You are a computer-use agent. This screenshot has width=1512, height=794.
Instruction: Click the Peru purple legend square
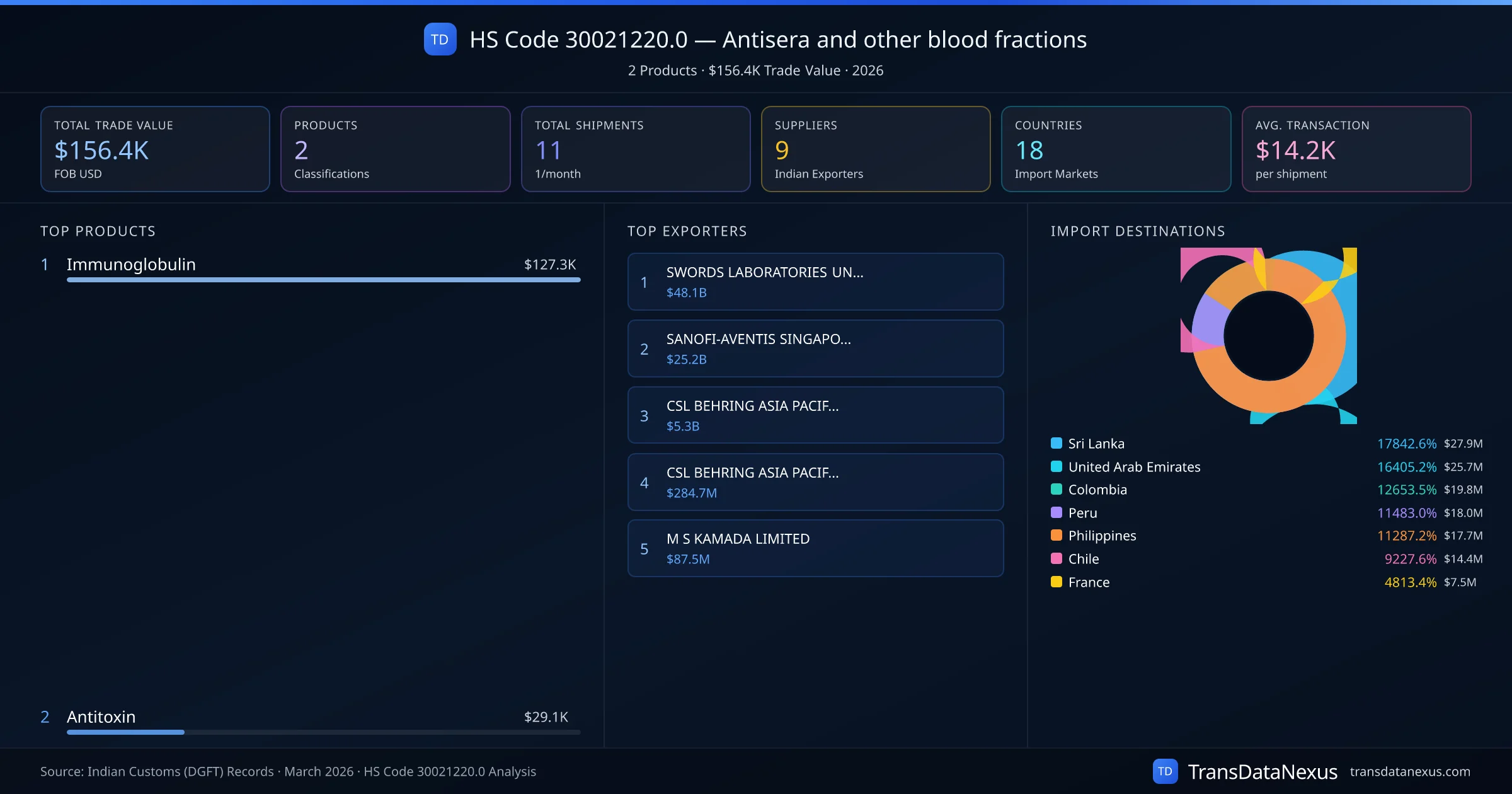click(x=1057, y=512)
